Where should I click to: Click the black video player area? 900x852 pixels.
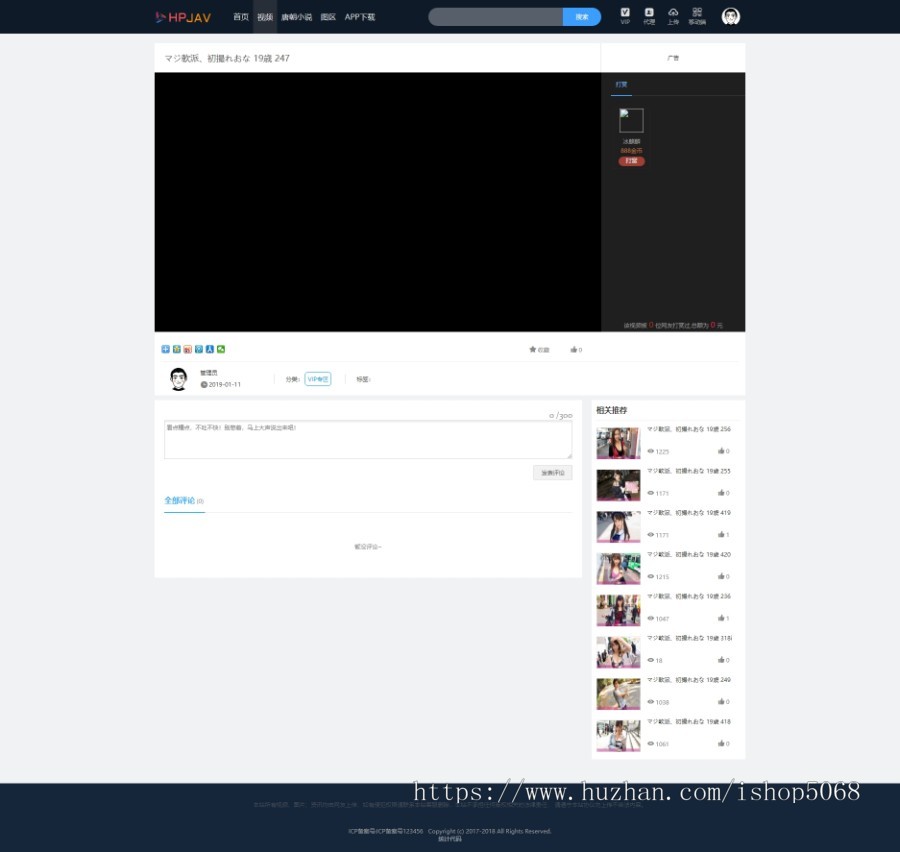pos(378,202)
